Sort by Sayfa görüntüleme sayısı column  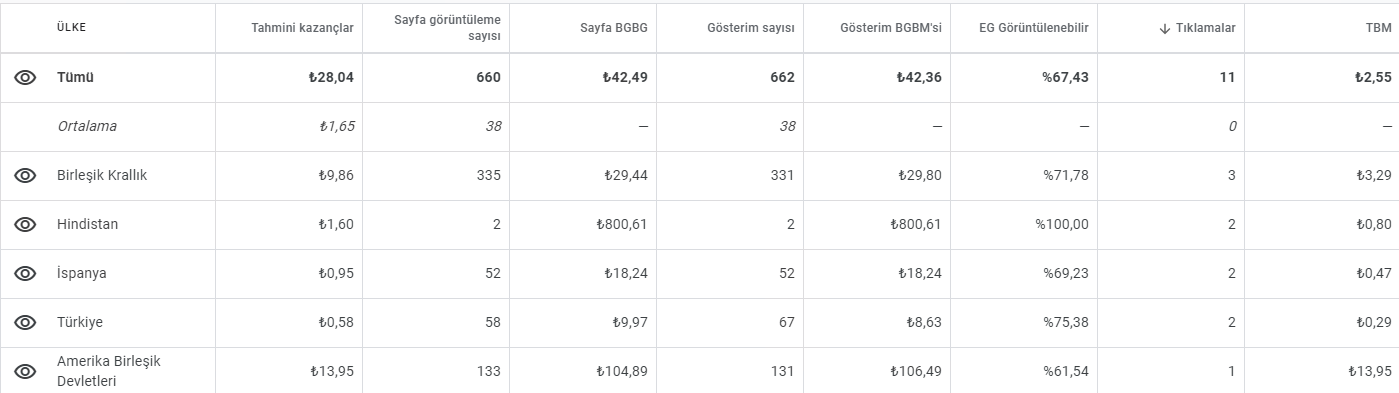(x=447, y=28)
